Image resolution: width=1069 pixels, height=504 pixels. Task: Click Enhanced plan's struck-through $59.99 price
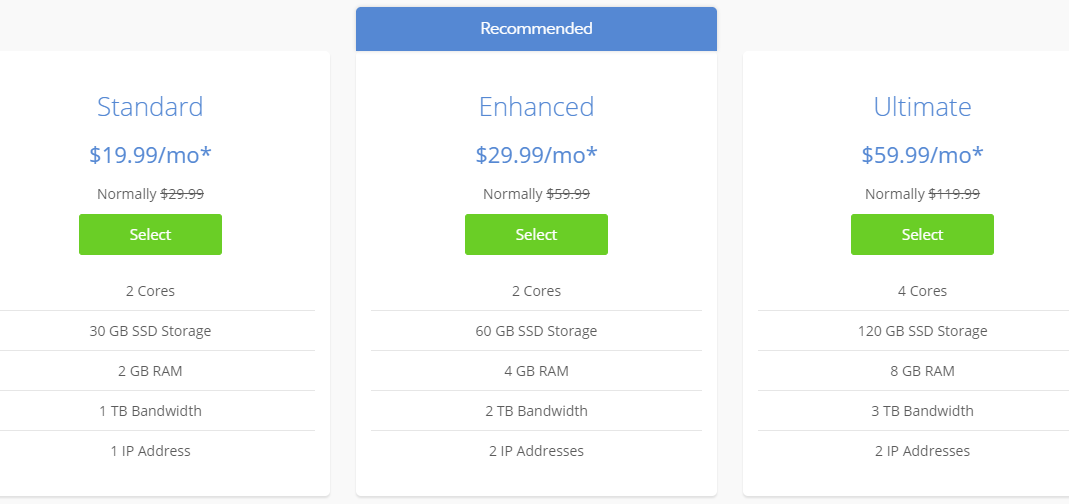click(568, 194)
